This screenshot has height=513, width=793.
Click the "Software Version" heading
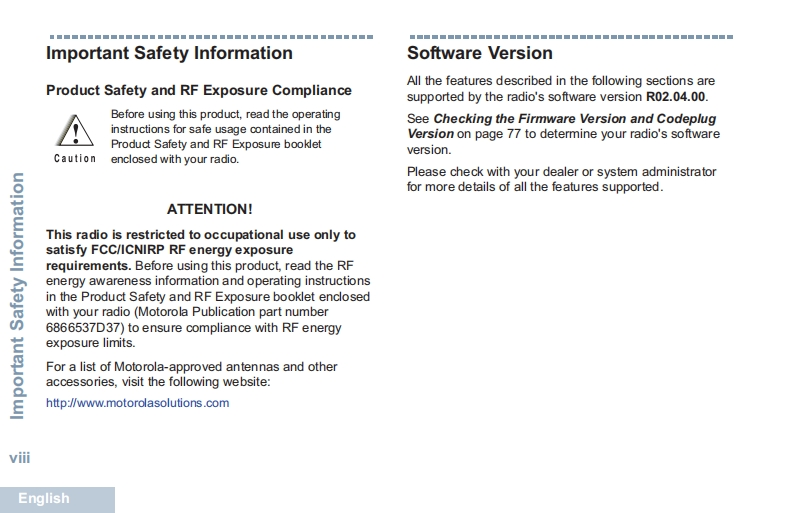point(479,53)
